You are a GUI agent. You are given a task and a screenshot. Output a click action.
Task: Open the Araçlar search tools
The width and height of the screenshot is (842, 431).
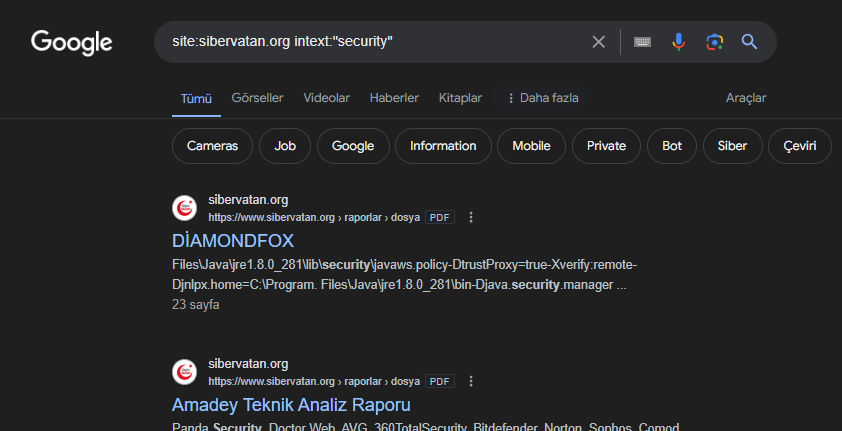(746, 98)
